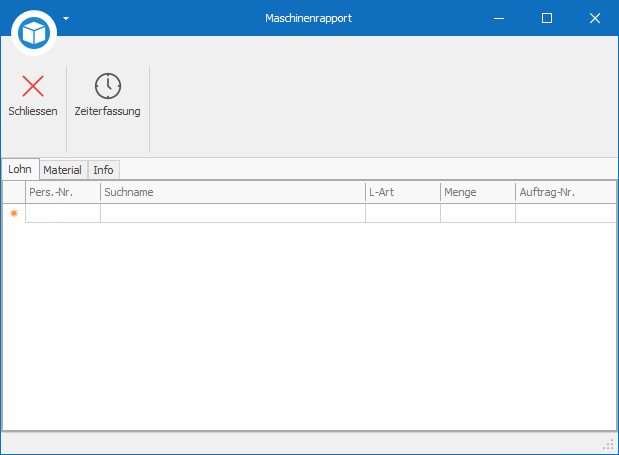Maximize the Maschinenrapport window

click(x=547, y=18)
